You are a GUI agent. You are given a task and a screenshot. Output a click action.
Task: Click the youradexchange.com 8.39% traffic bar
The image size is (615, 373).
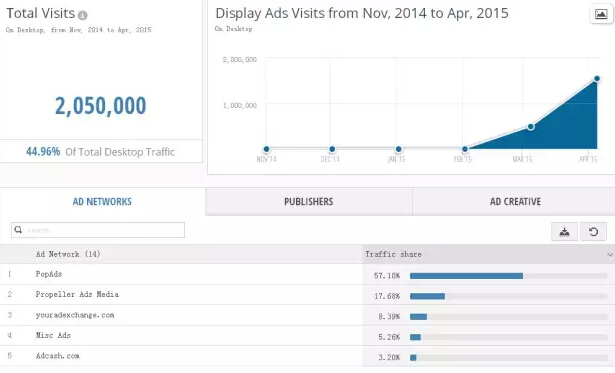point(418,317)
